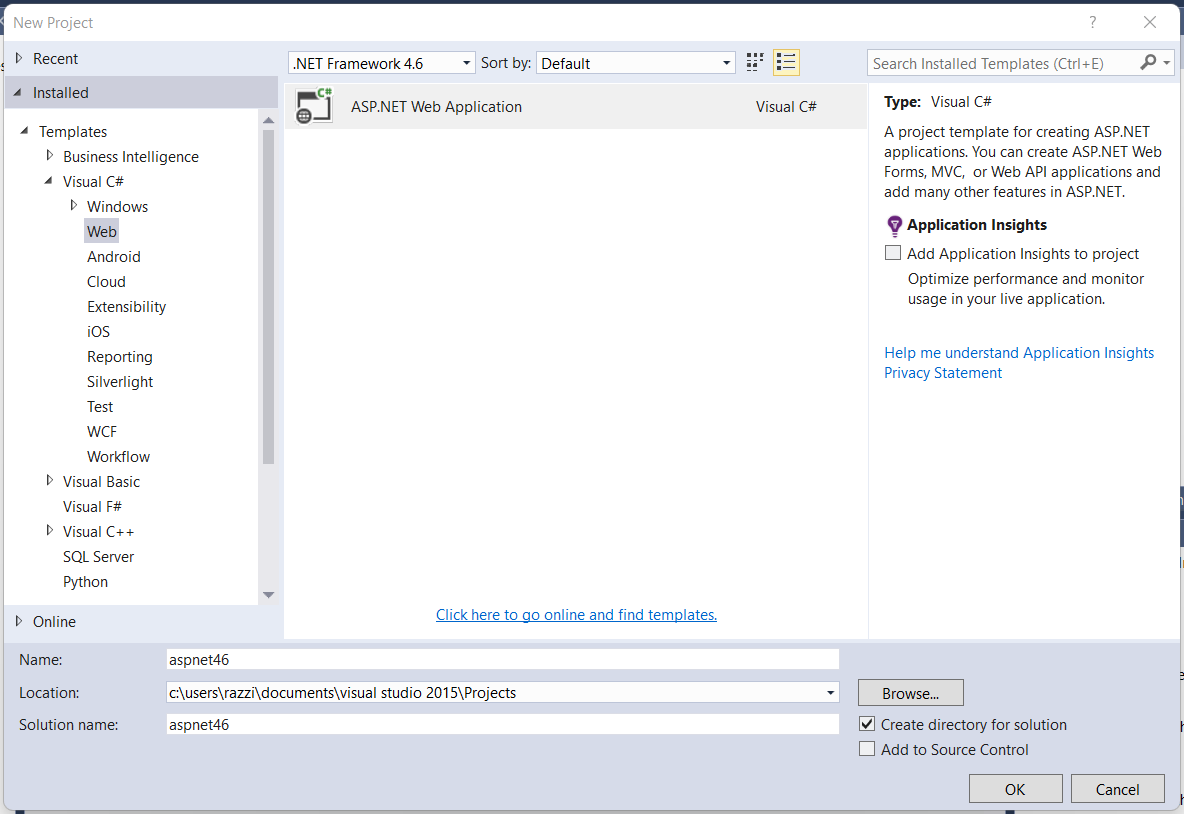Select the Web template category

pos(101,231)
